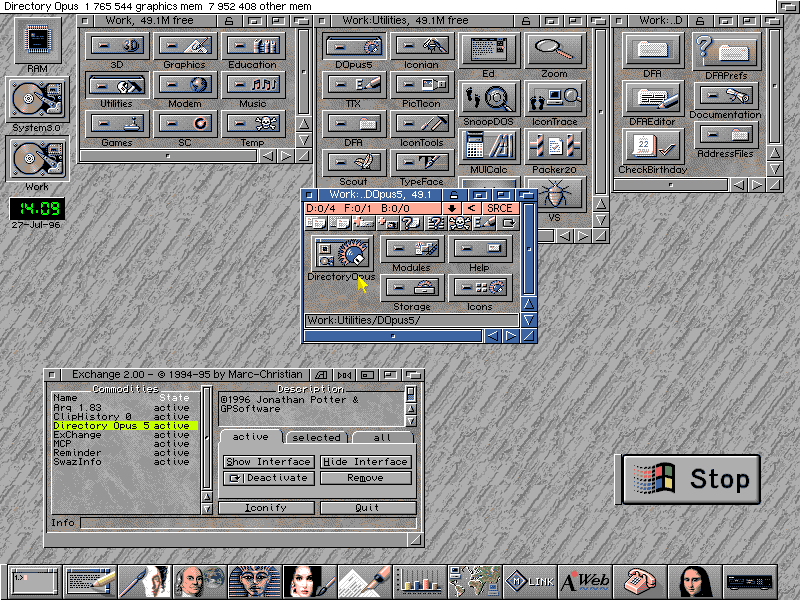
Task: Open the RAM disk icon
Action: point(38,41)
